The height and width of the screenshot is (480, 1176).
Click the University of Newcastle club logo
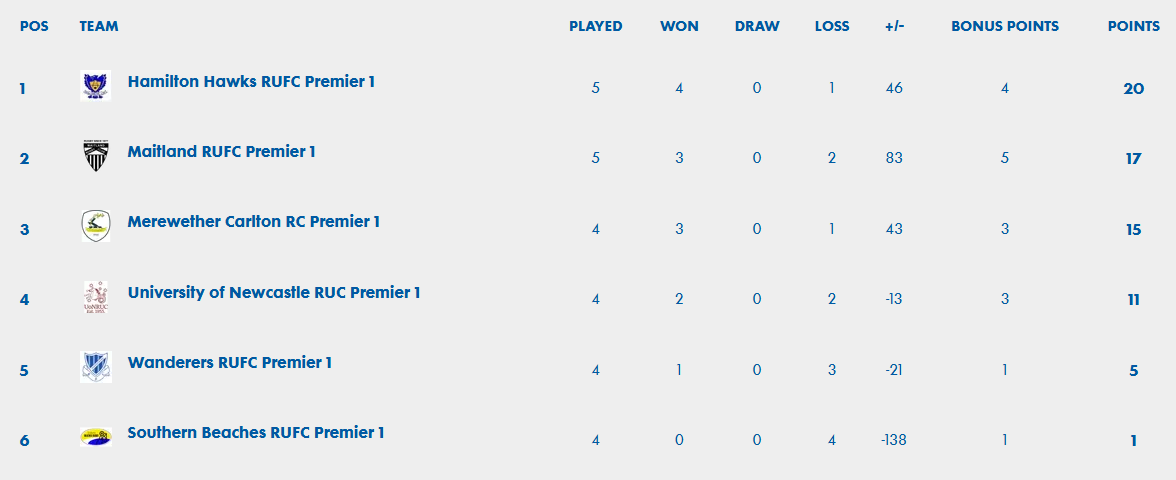point(96,297)
